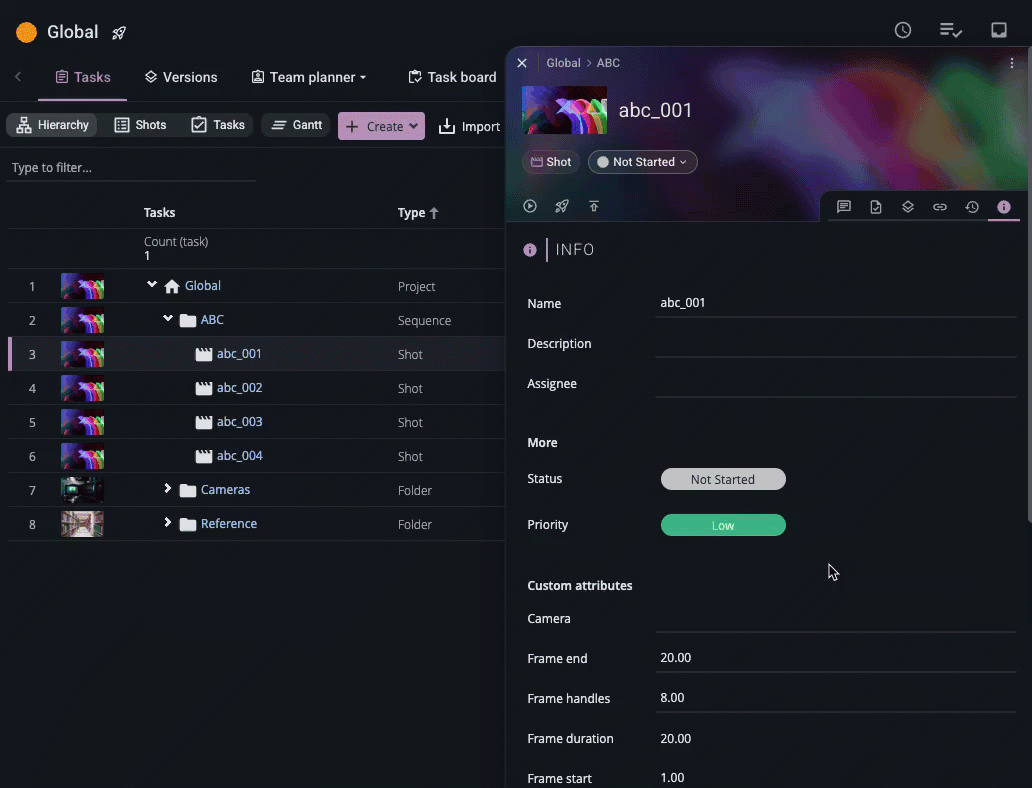Click the Import button
This screenshot has width=1032, height=788.
pyautogui.click(x=469, y=126)
